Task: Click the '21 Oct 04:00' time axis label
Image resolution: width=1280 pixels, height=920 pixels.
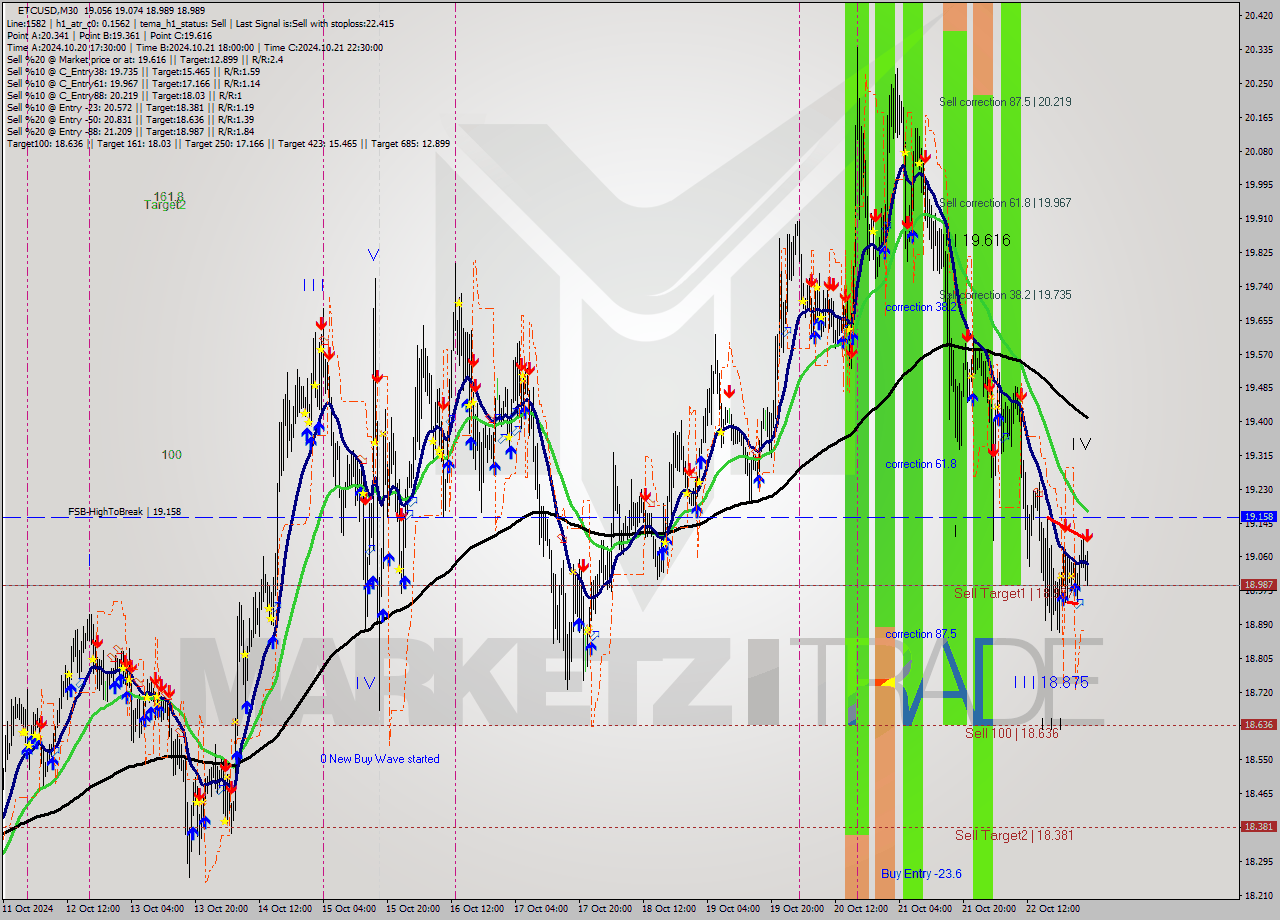Action: pos(925,909)
